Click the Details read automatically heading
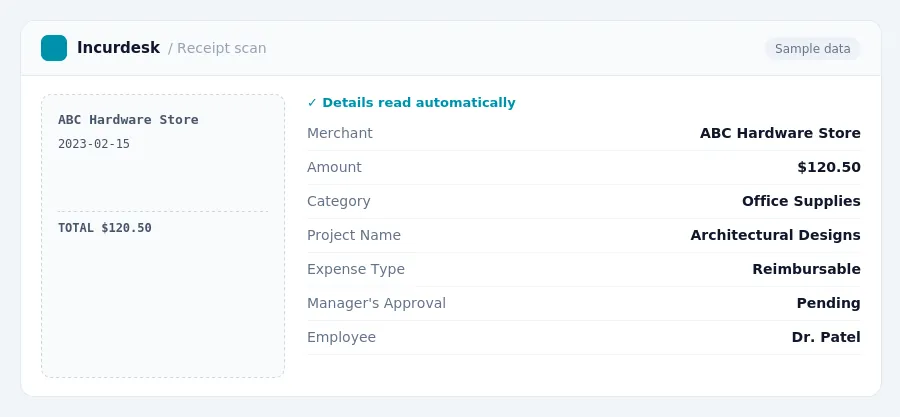900x417 pixels. [x=418, y=103]
